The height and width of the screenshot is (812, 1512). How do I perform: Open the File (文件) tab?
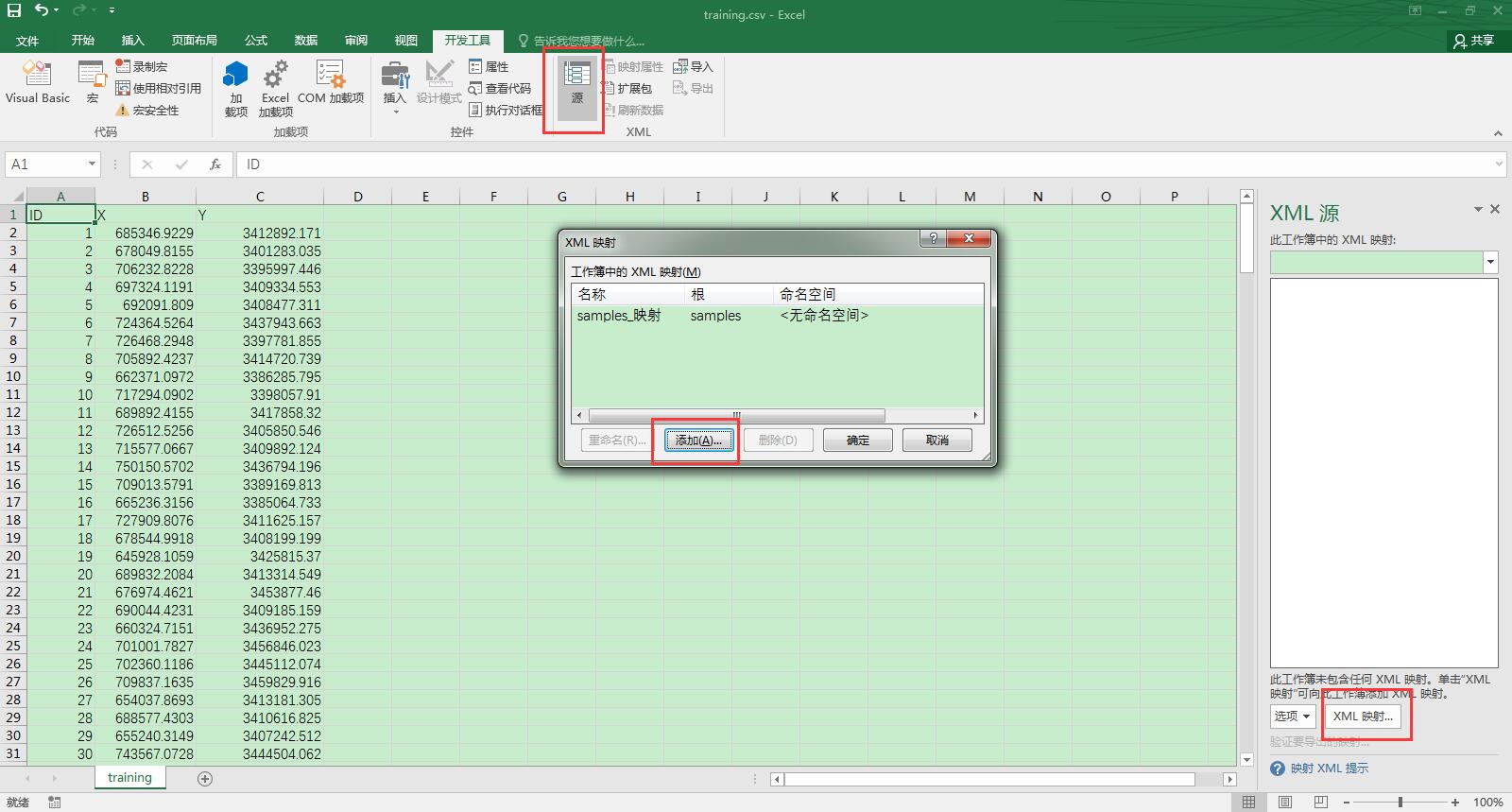coord(27,41)
